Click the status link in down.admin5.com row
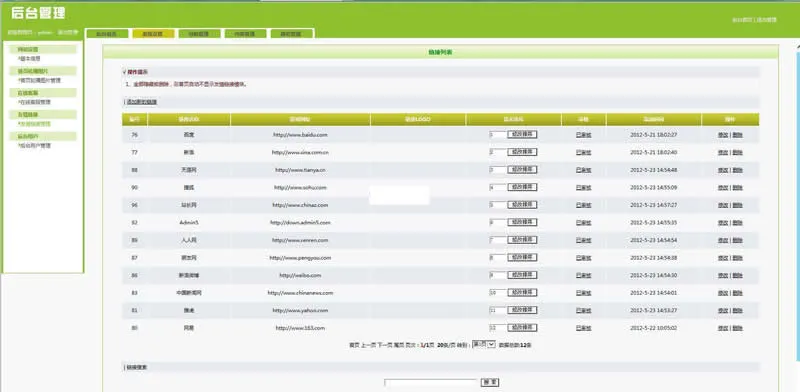This screenshot has height=392, width=800. click(583, 223)
